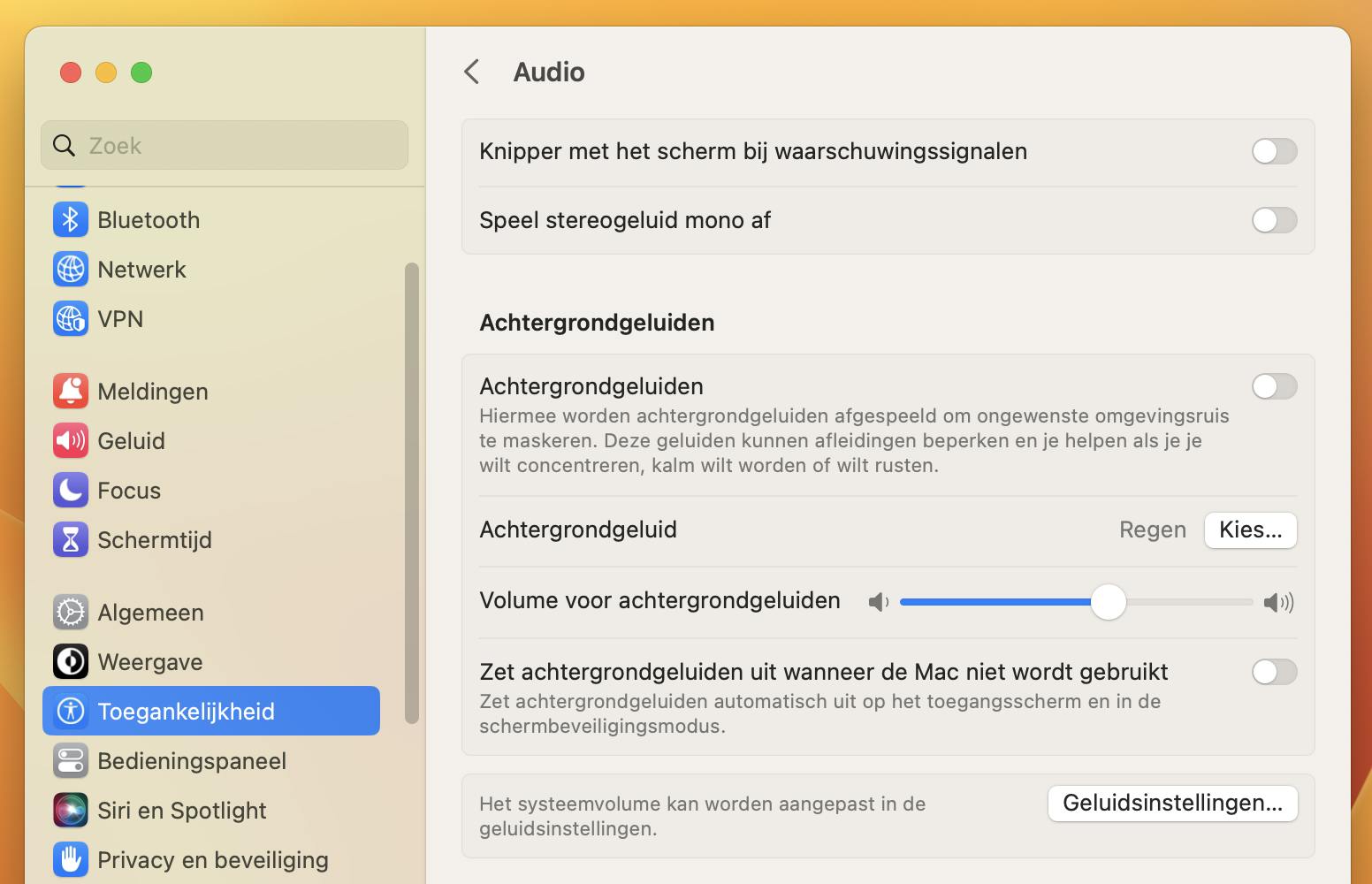The width and height of the screenshot is (1372, 884).
Task: Click the Zoek search field
Action: coord(239,146)
